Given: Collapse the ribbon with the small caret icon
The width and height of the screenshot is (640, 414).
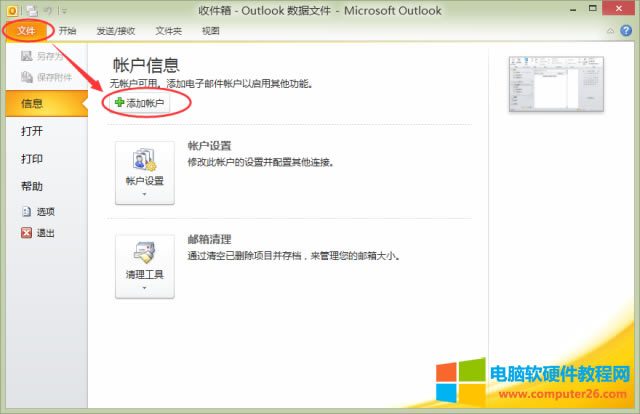Looking at the screenshot, I should click(610, 31).
